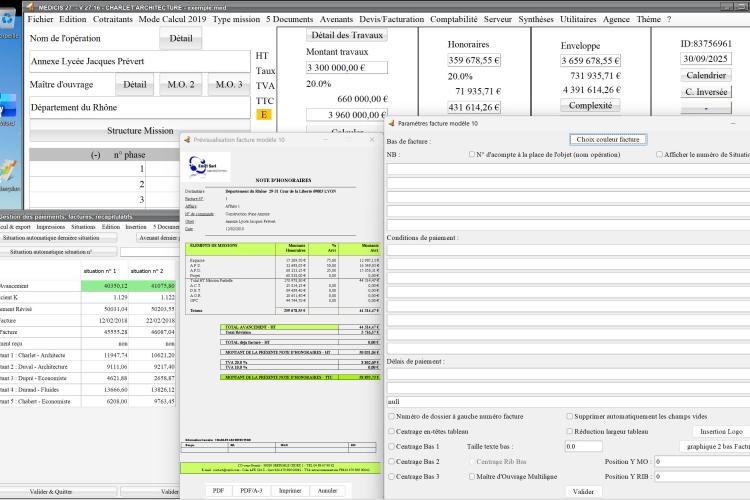Viewport: 750px width, 500px height.
Task: Click Annuler in the invoice preview
Action: [x=327, y=491]
